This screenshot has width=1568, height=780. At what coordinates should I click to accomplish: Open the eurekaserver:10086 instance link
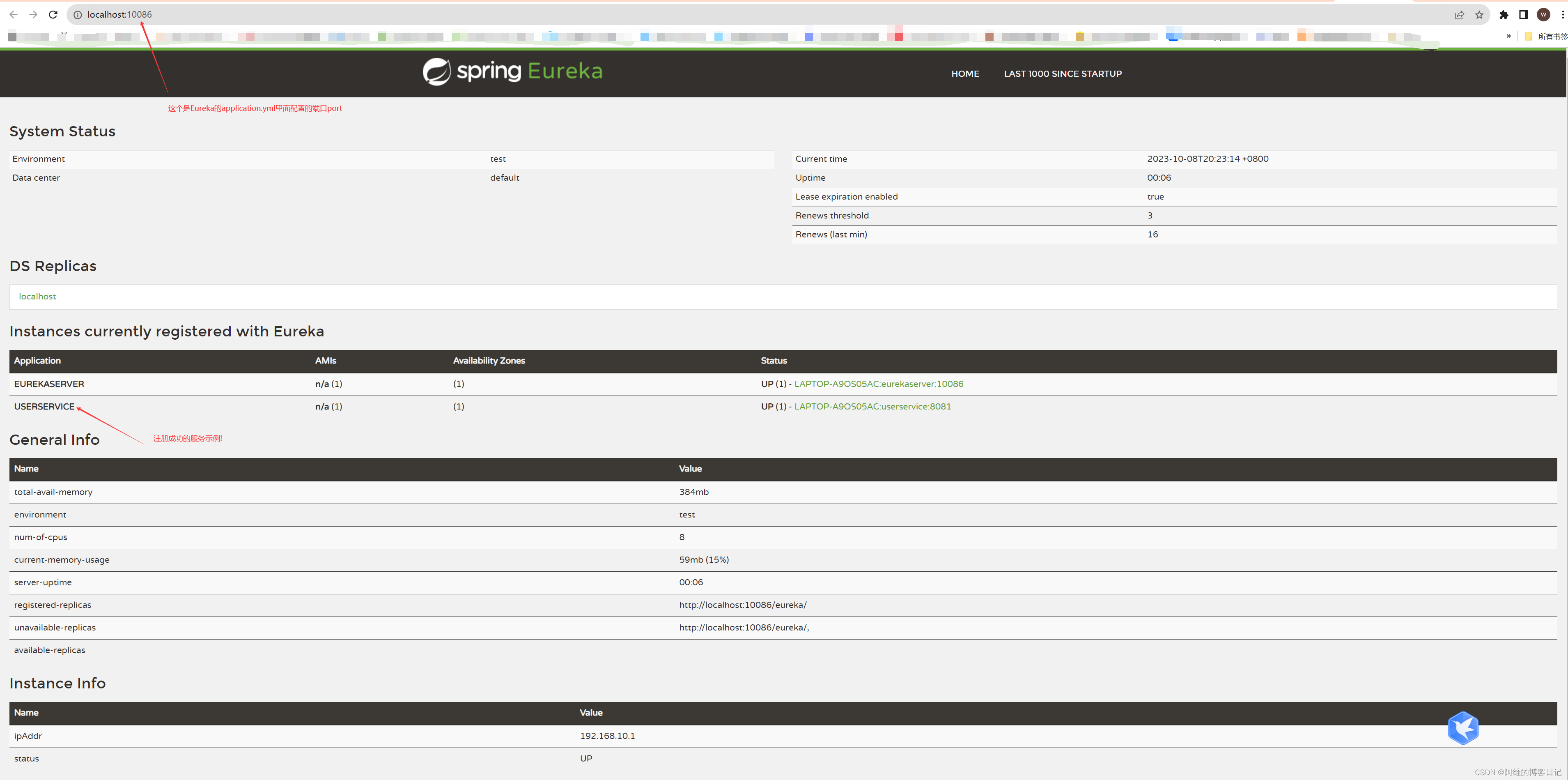coord(878,384)
